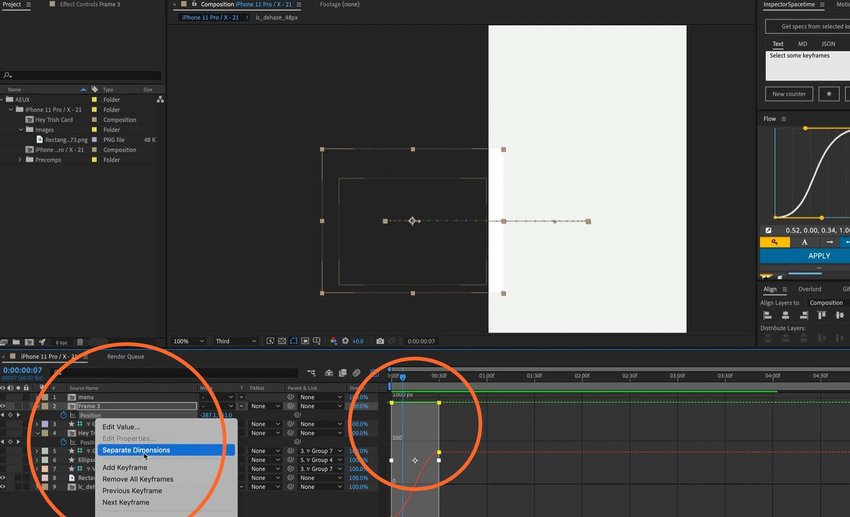The image size is (850, 517).
Task: Collapse the iPhone 11 Pro / X - 21 folder
Action: click(11, 109)
